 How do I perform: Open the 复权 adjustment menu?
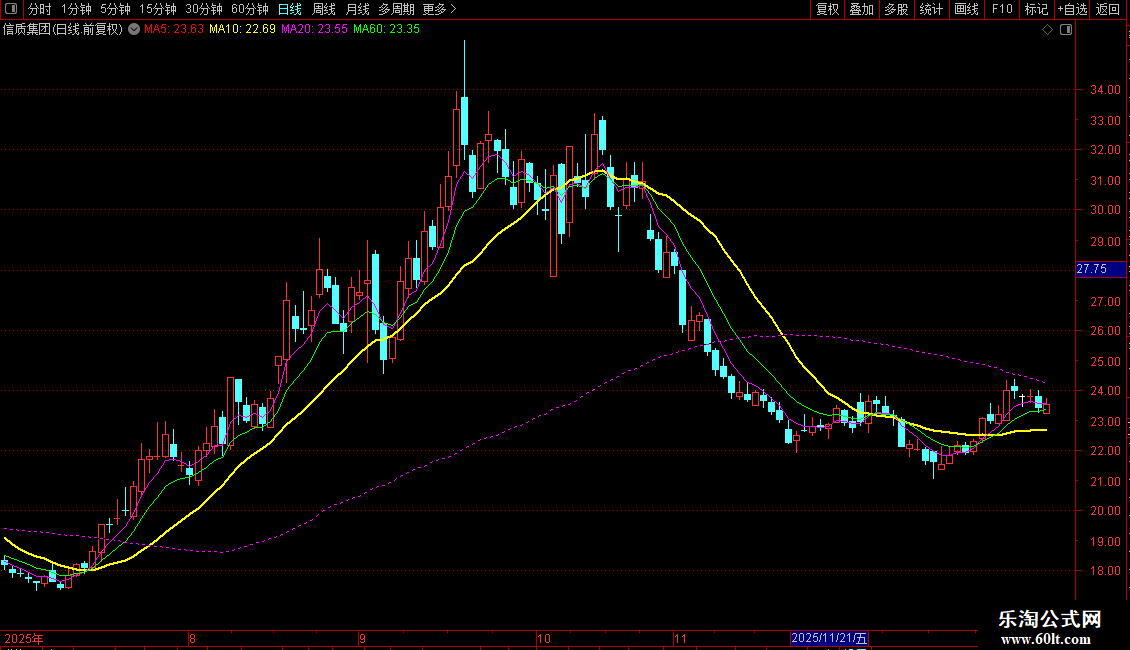point(827,9)
